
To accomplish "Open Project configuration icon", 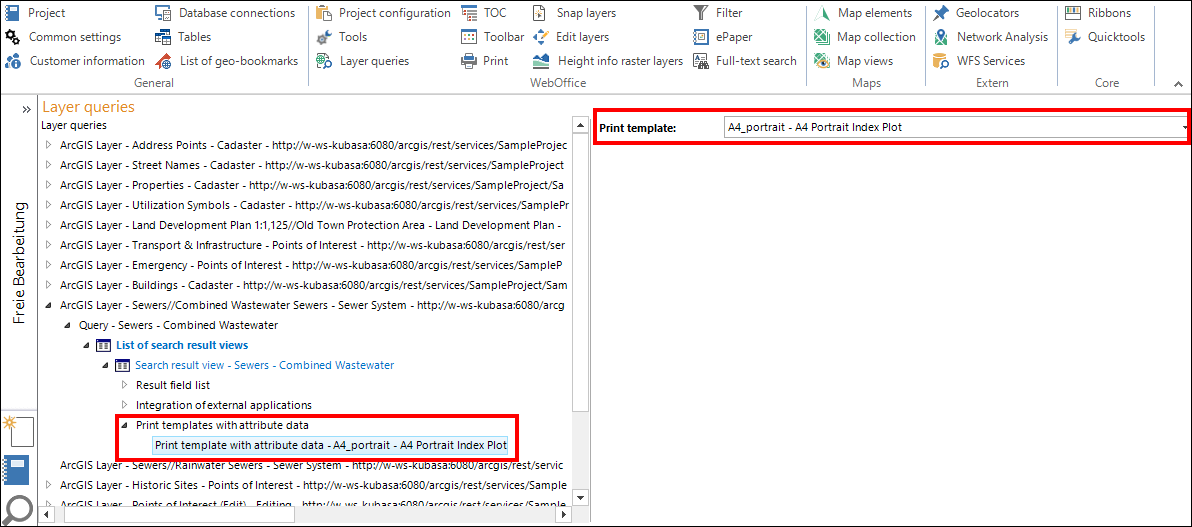I will coord(324,13).
